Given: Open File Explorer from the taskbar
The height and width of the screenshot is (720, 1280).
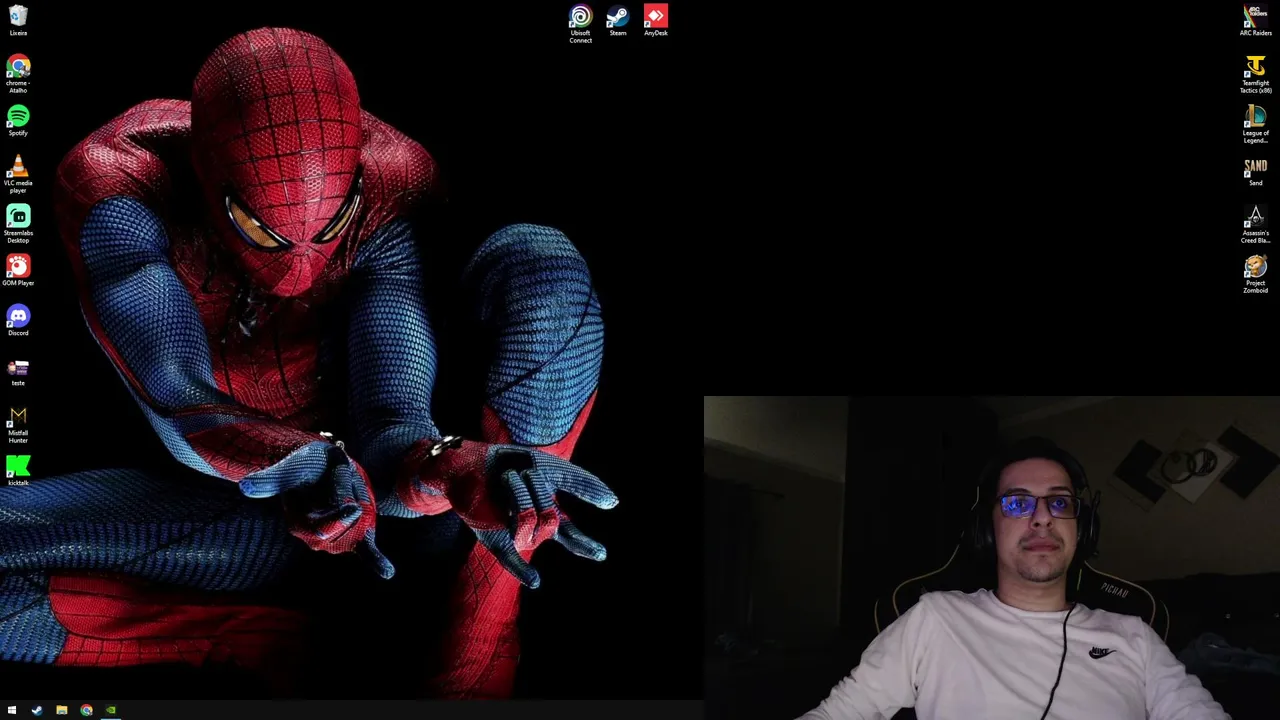Looking at the screenshot, I should pyautogui.click(x=62, y=710).
